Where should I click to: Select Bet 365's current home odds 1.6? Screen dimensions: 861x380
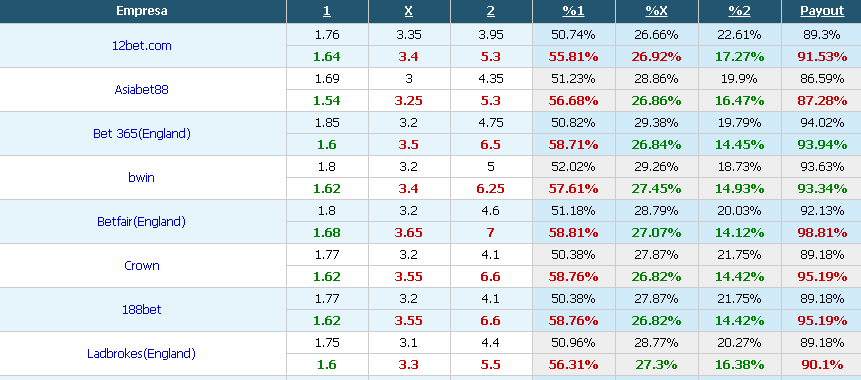[327, 145]
